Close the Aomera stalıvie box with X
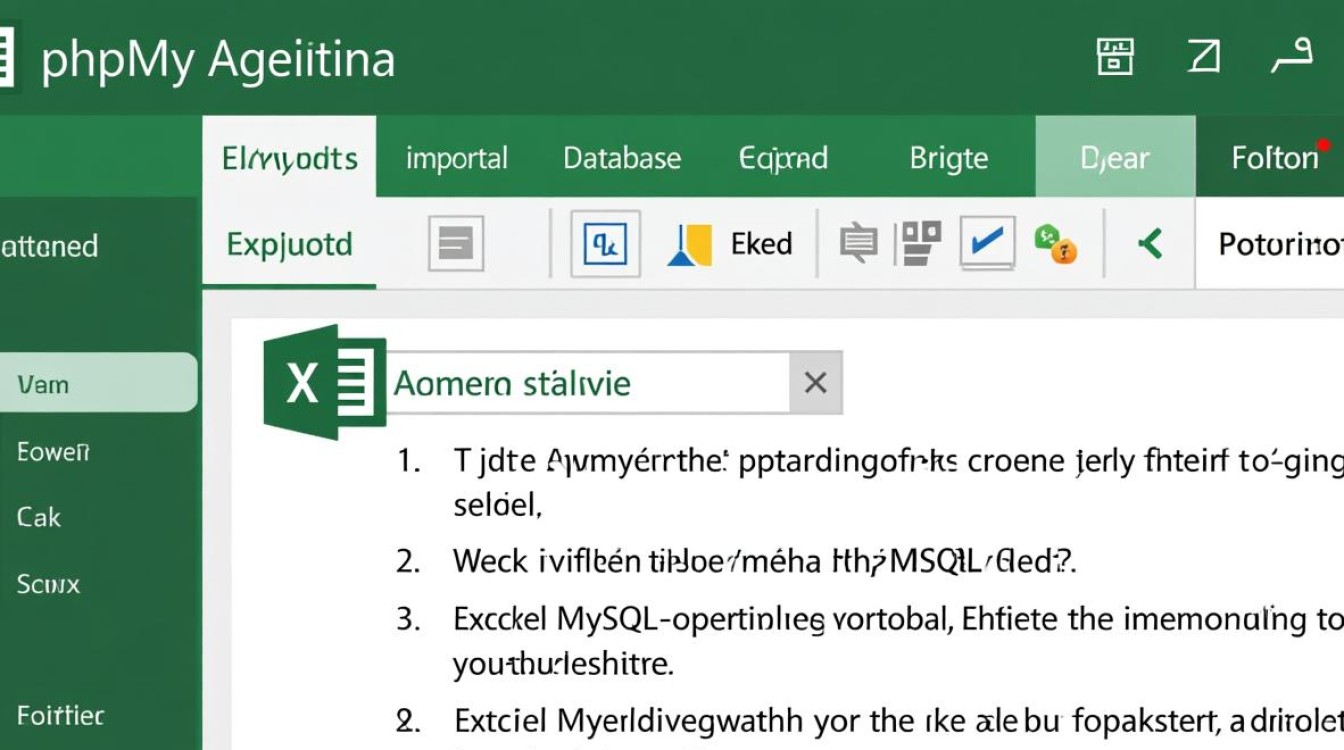This screenshot has height=750, width=1344. 815,382
